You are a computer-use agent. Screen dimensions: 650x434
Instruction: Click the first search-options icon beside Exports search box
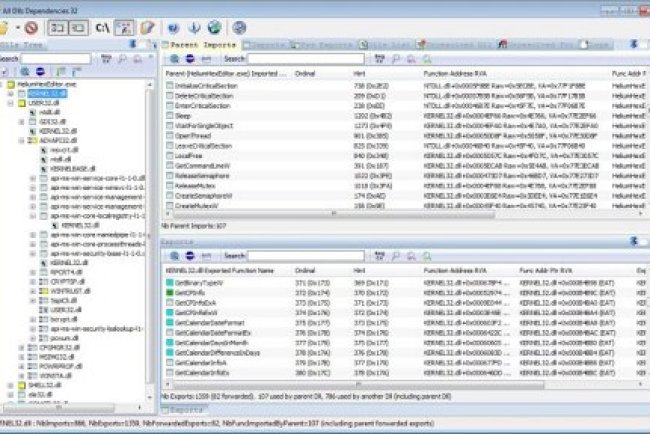pyautogui.click(x=379, y=256)
